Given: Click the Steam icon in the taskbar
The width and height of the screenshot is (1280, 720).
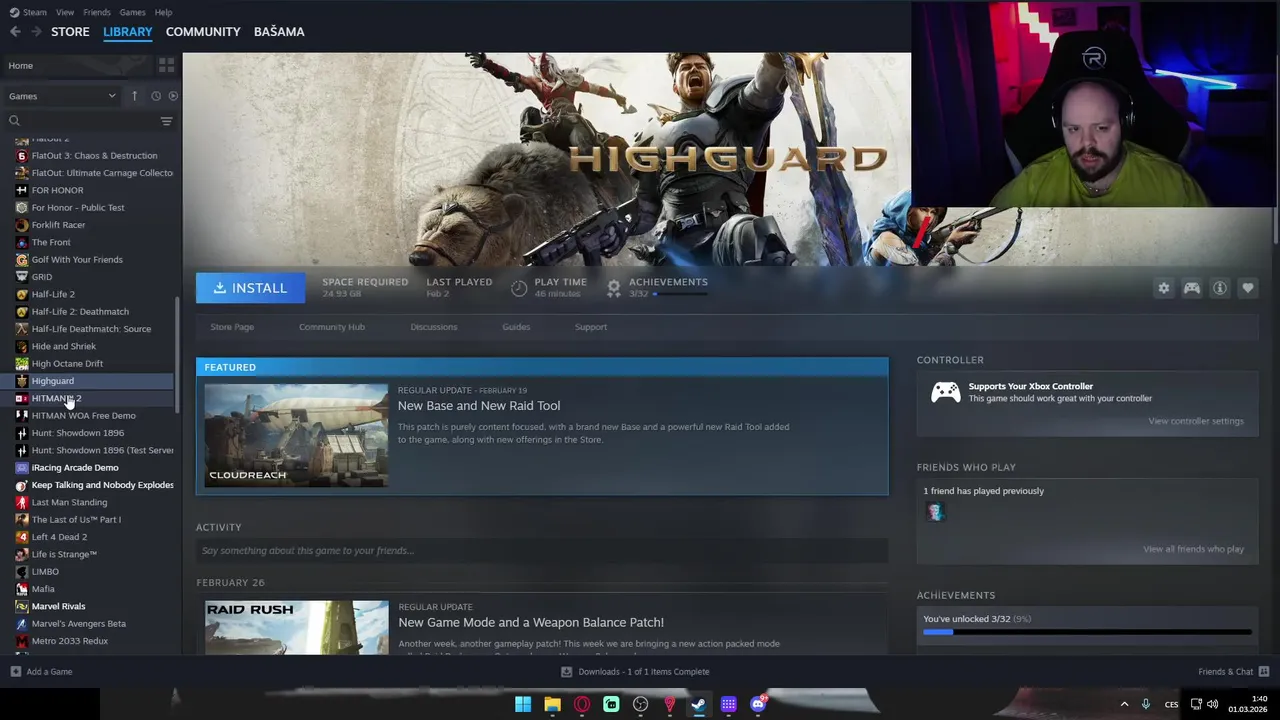Looking at the screenshot, I should pos(699,705).
